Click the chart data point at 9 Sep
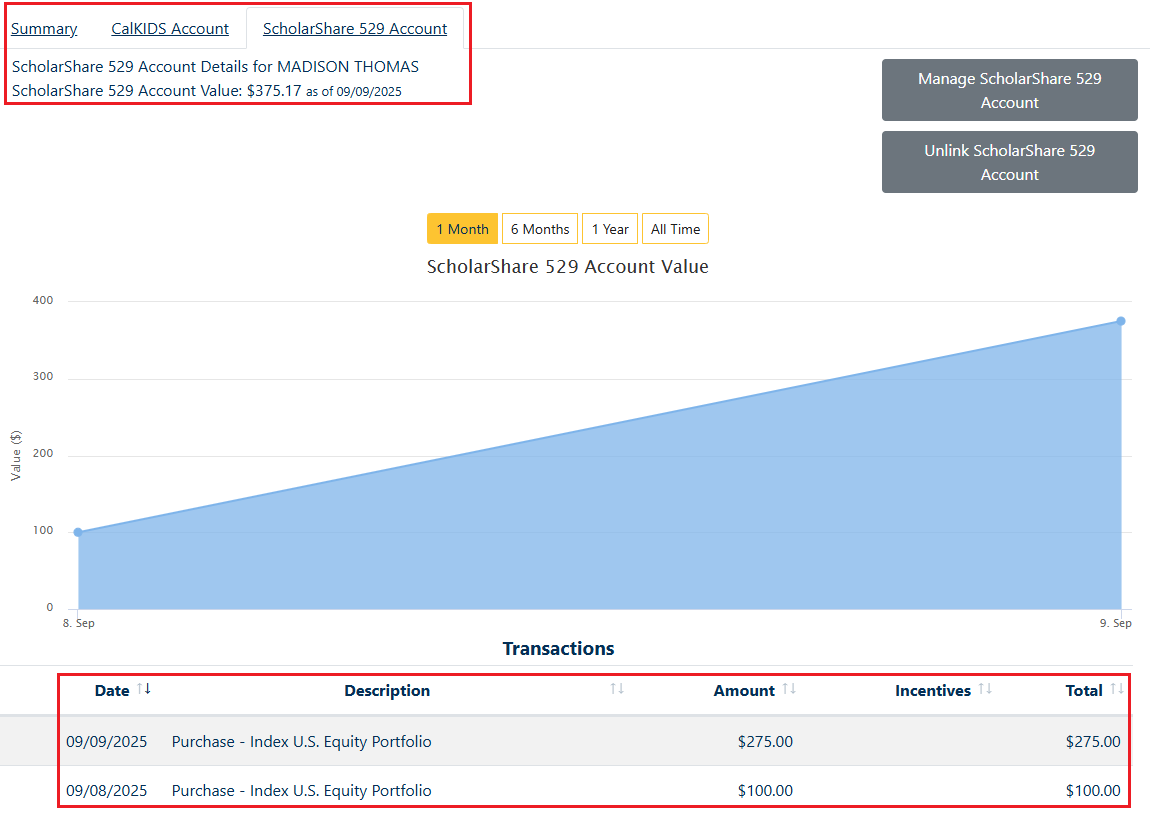1150x816 pixels. (x=1120, y=321)
